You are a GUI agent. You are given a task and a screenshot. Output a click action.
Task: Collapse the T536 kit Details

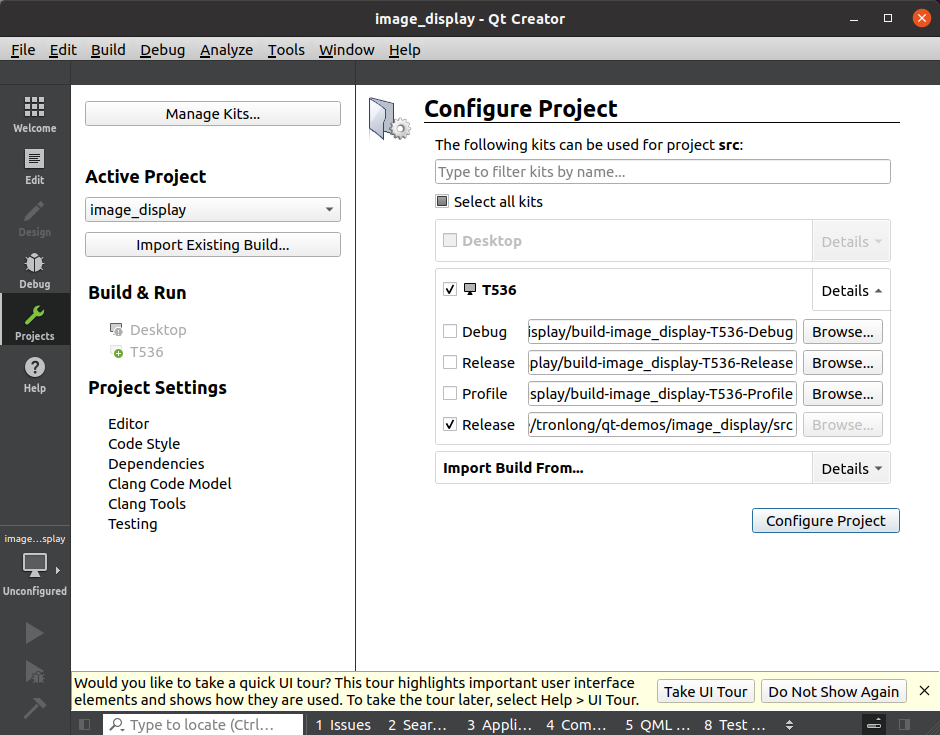851,290
